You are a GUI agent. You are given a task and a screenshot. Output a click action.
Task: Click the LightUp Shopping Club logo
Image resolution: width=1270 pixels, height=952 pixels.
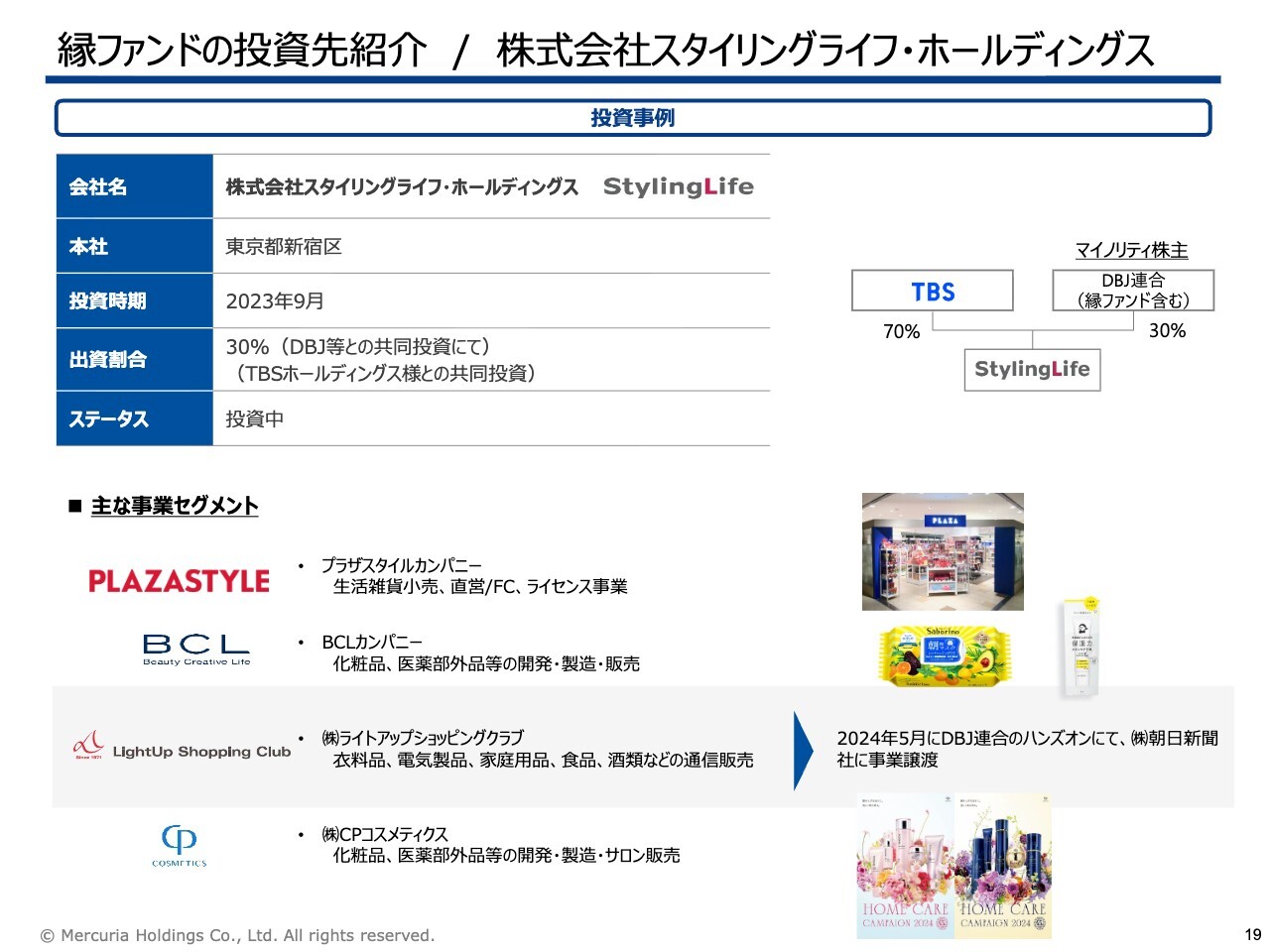tap(182, 748)
